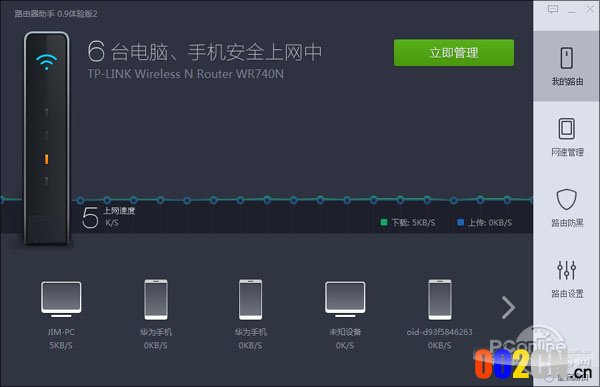Close the router assistant window
Screen dimensions: 600x387
590,9
